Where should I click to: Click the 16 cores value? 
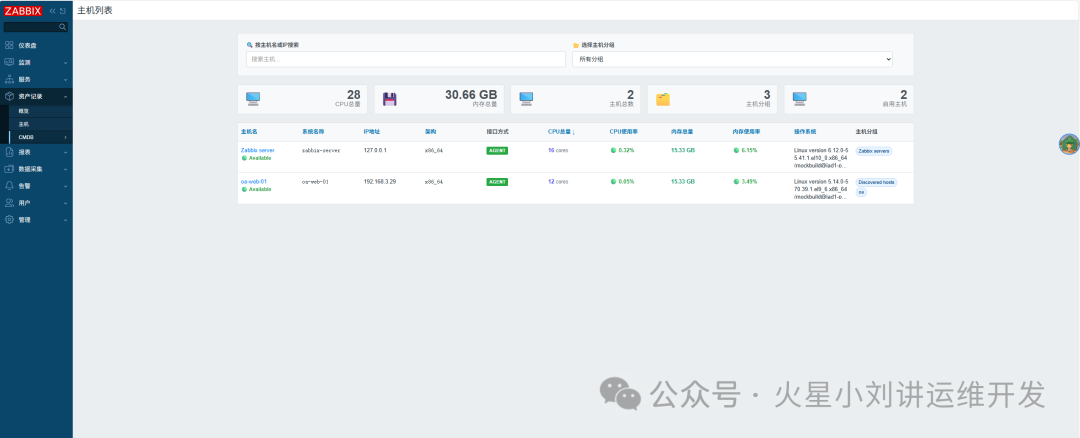coord(558,150)
